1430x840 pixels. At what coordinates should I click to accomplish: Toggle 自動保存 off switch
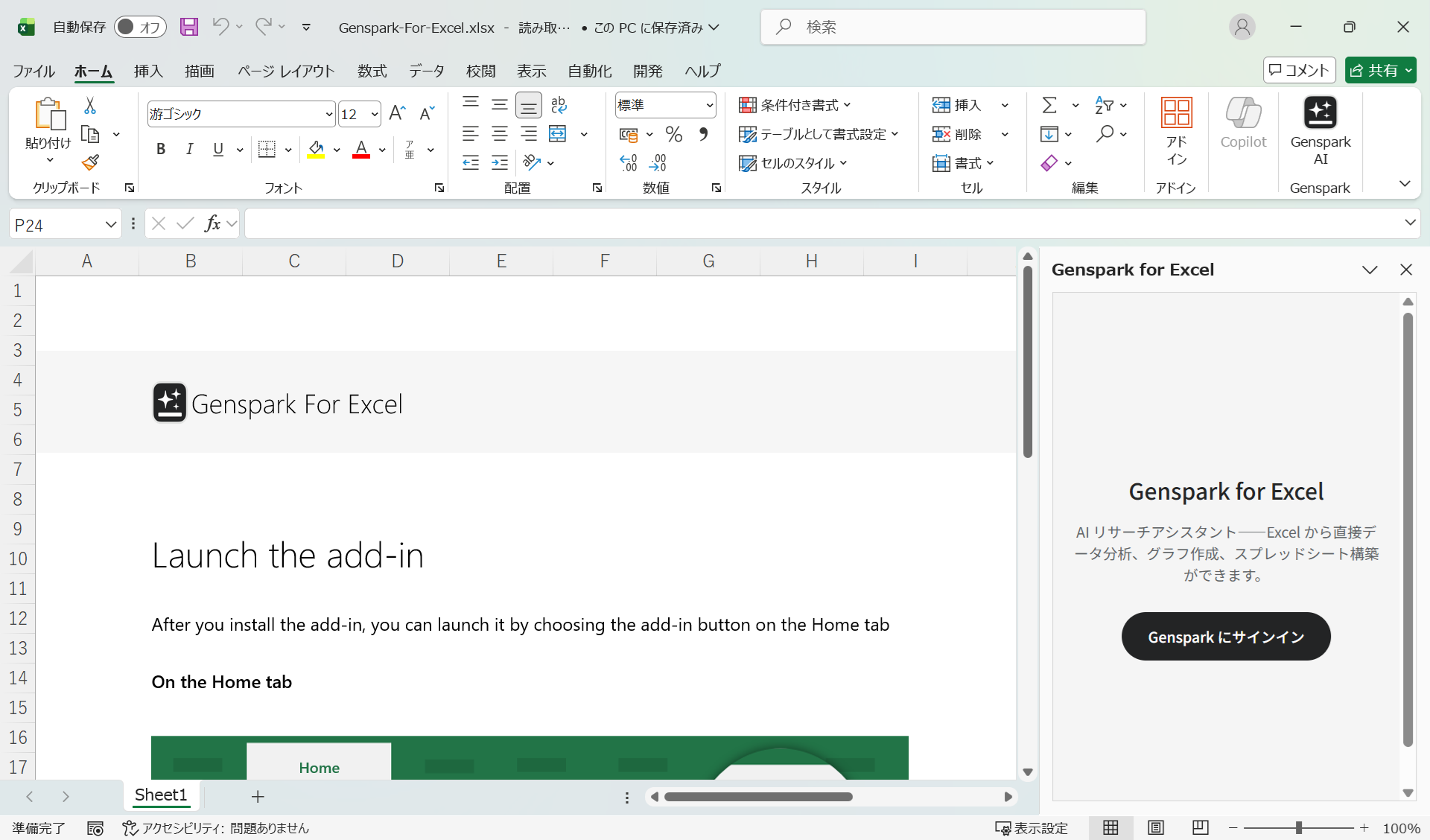click(x=140, y=27)
